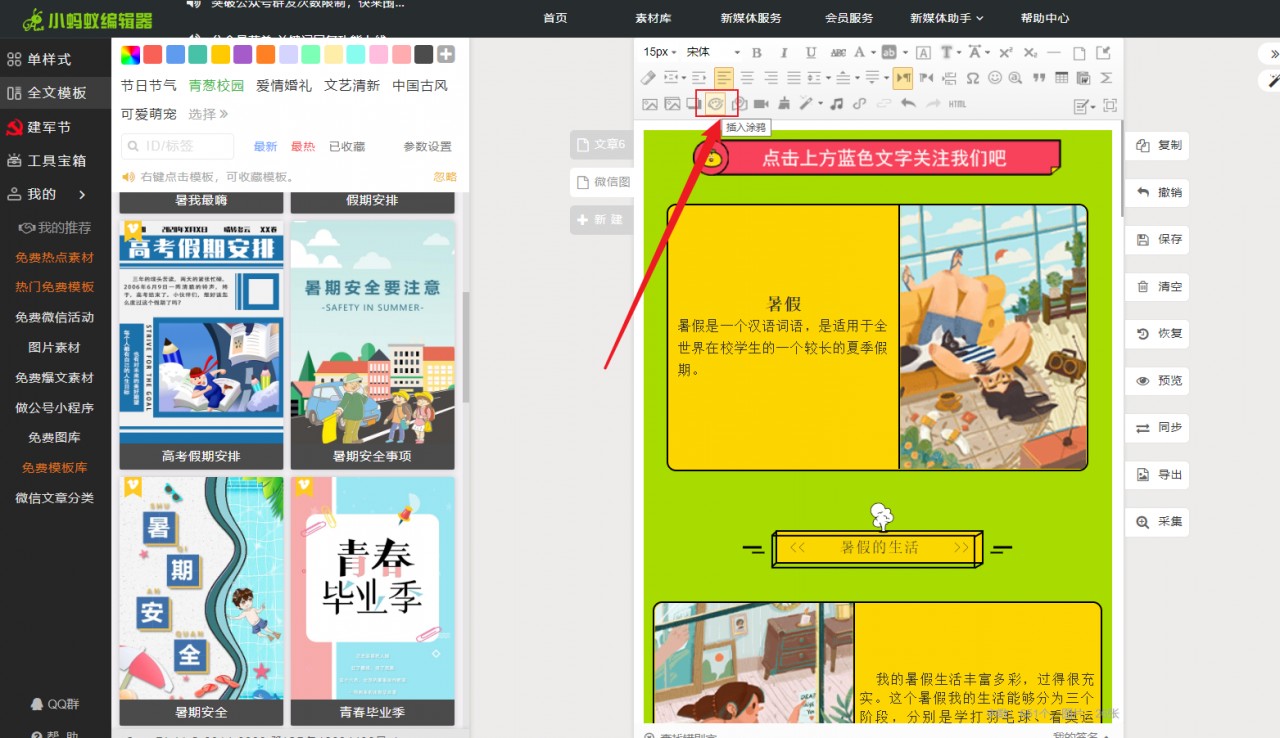Viewport: 1280px width, 738px height.
Task: Click the insert image icon
Action: click(651, 103)
